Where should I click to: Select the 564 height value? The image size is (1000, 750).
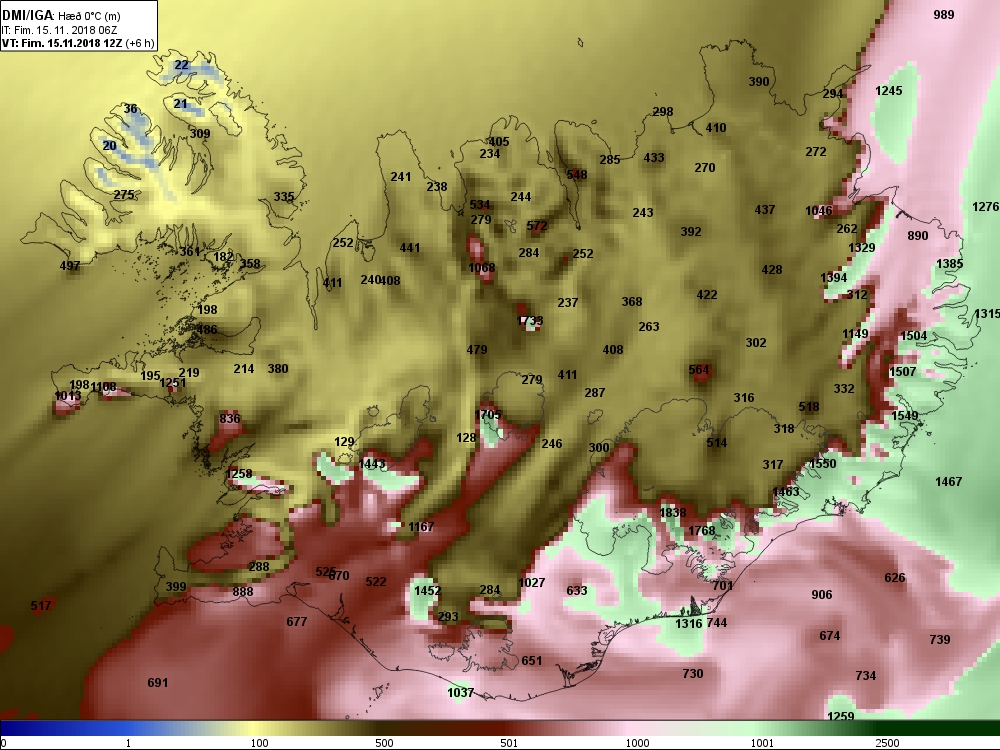[699, 369]
